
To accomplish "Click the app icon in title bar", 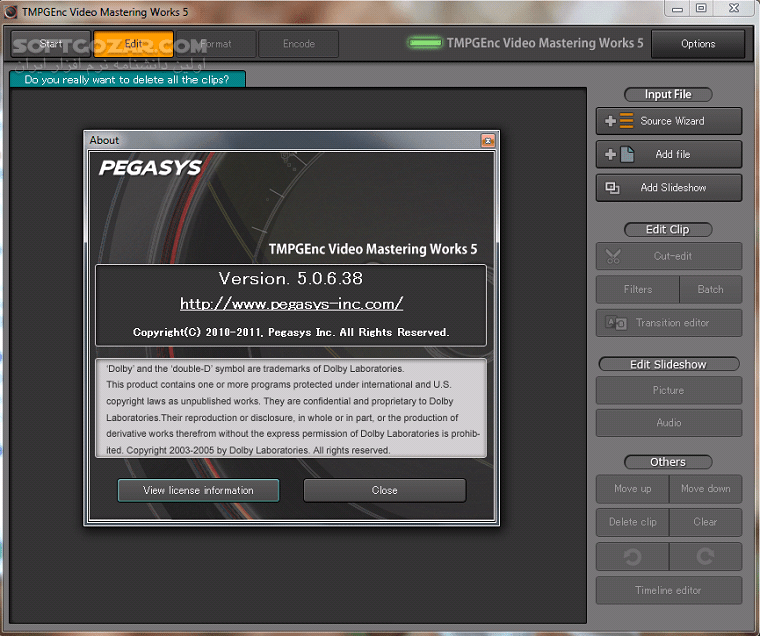I will pyautogui.click(x=11, y=12).
